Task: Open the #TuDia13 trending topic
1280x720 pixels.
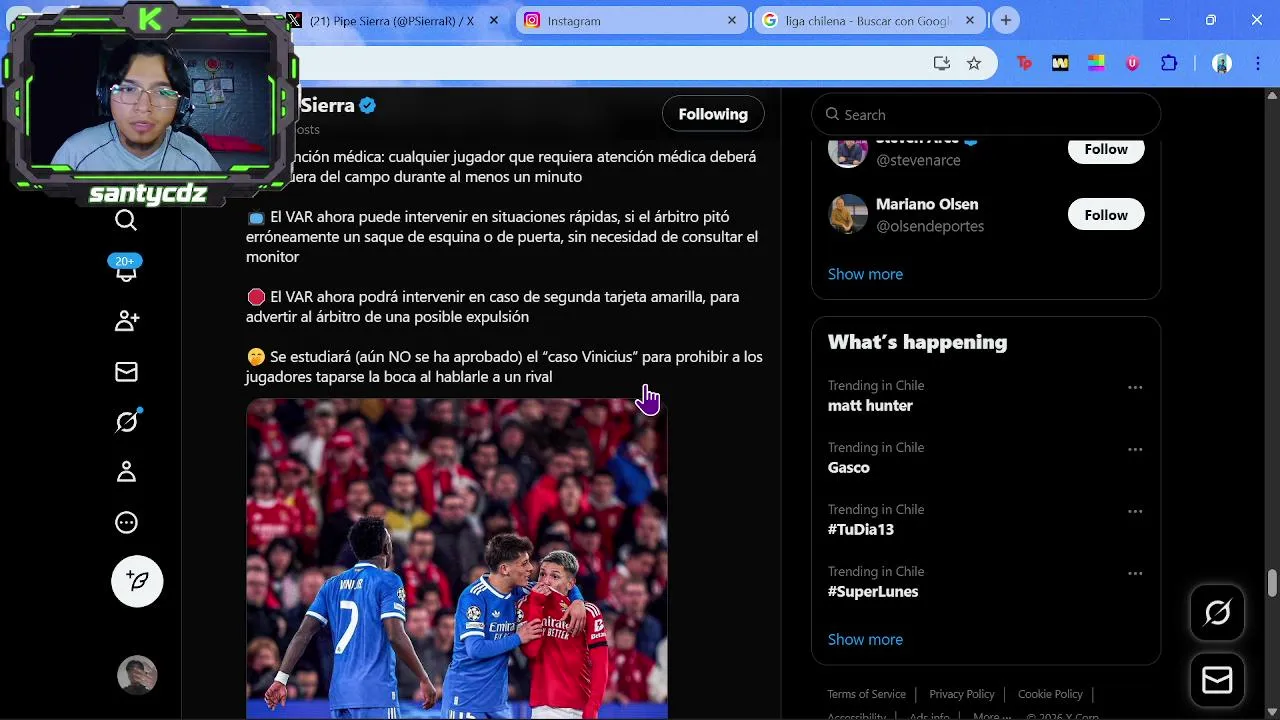Action: point(861,530)
